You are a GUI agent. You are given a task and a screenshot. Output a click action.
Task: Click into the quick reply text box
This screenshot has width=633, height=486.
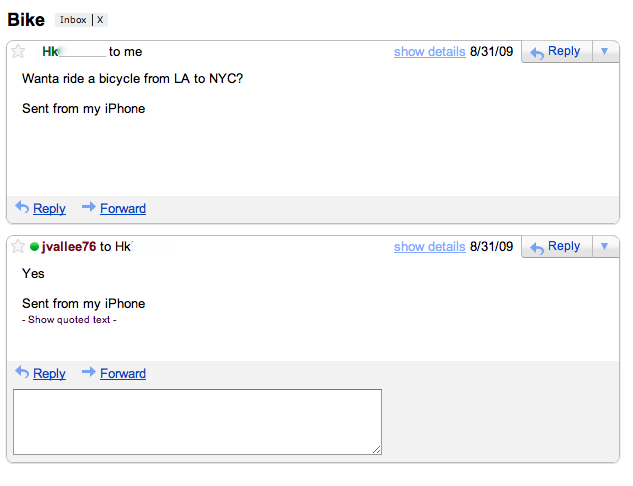197,422
